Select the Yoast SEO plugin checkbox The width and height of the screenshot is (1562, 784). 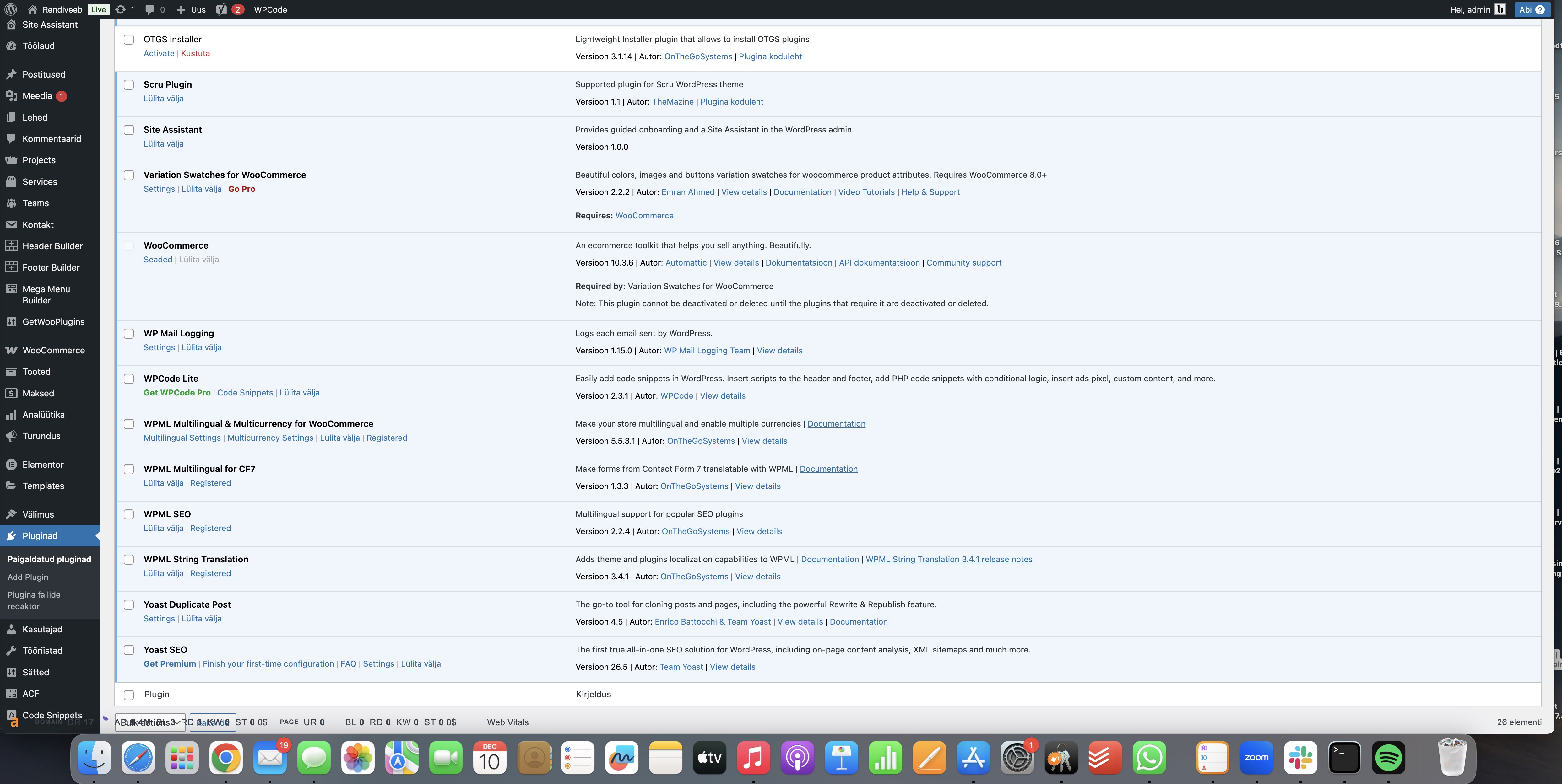128,650
